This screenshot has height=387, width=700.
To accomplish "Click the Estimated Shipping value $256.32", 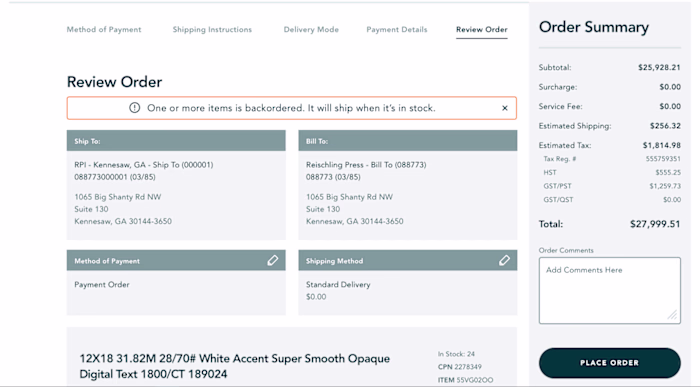I will [665, 126].
